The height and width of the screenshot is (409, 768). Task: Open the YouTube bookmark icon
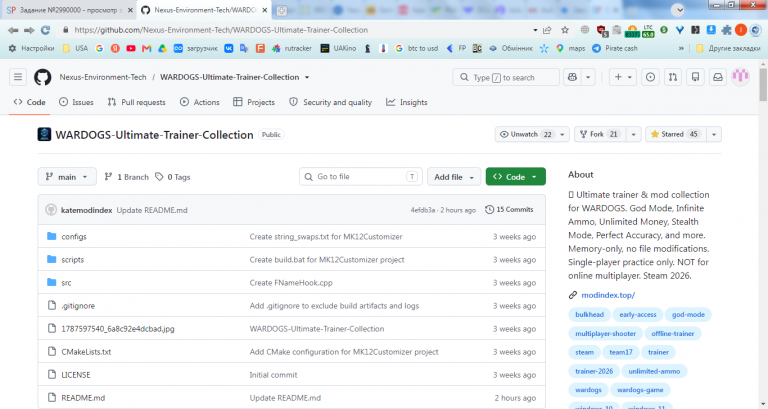tap(131, 48)
